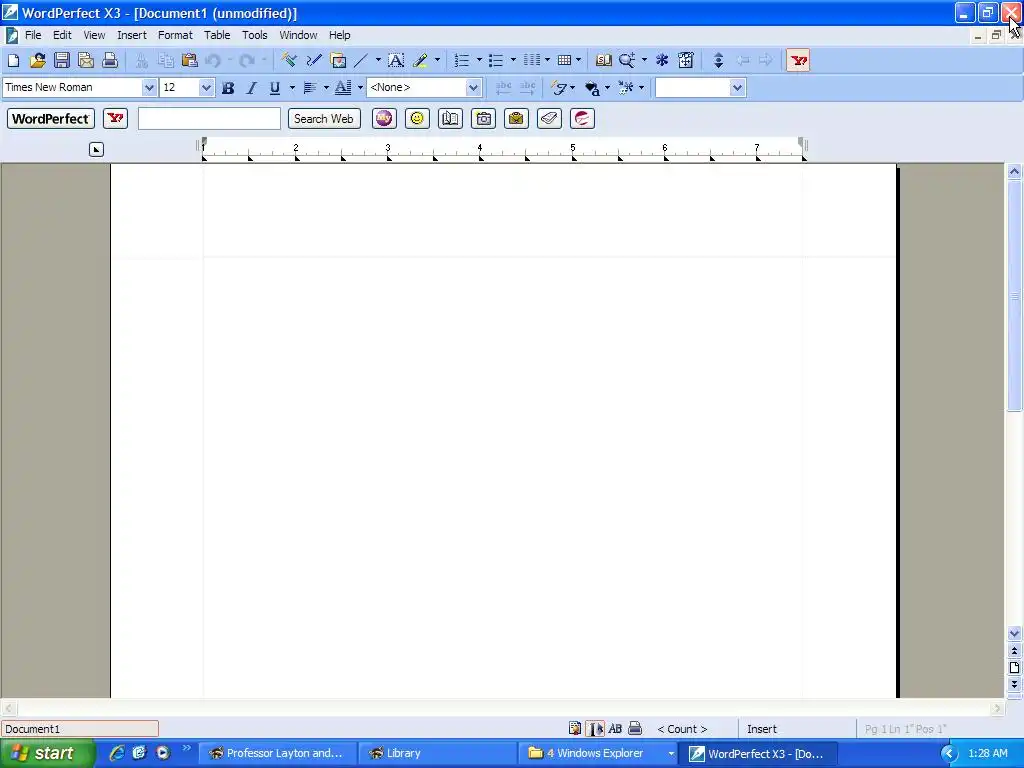Click the shadow cursor status bar icon

[595, 729]
